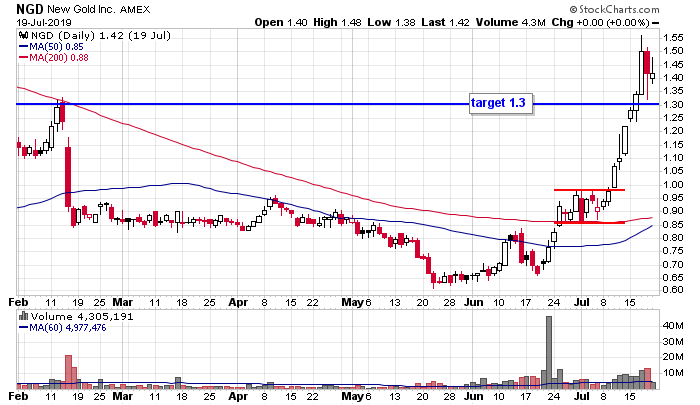Click the tallest volume spike near Jun 24
The height and width of the screenshot is (405, 700).
(549, 352)
